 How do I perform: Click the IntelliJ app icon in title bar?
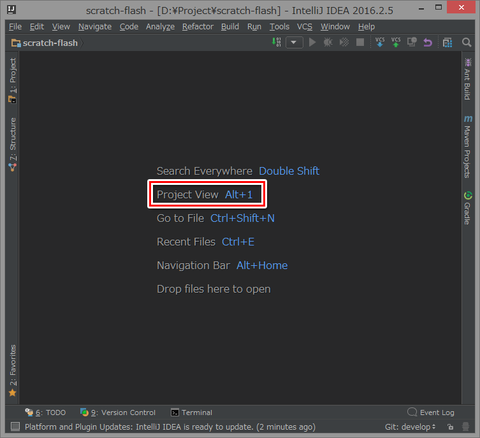point(12,9)
